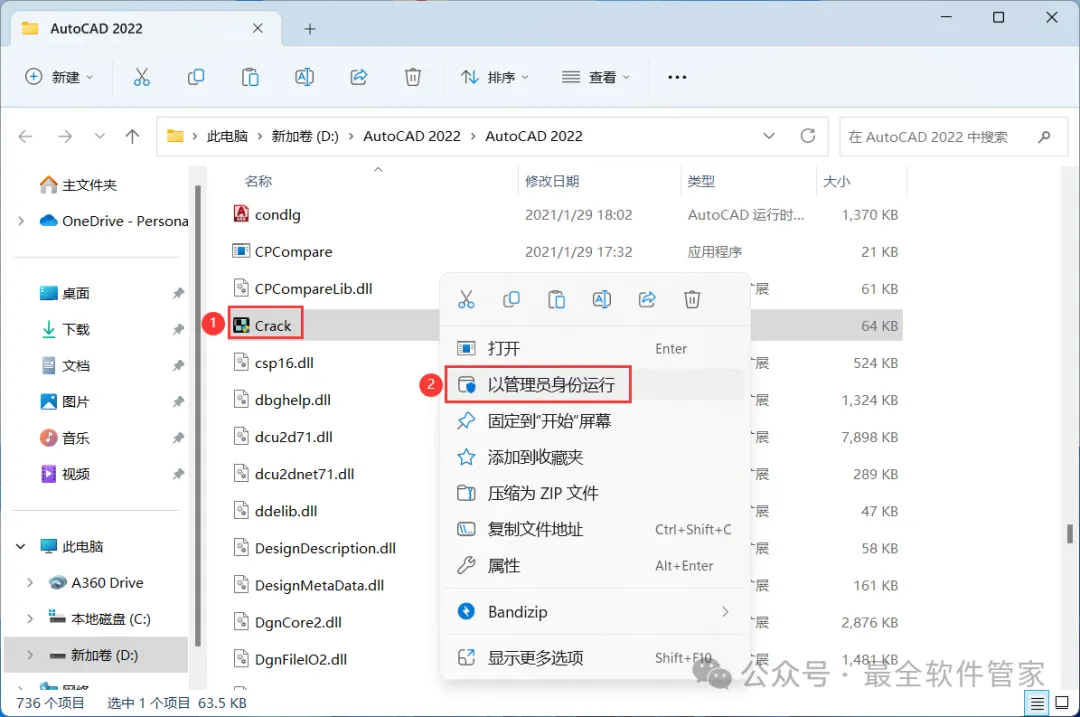Select the DesignMetaData.dll file
Viewport: 1080px width, 717px height.
tap(319, 585)
